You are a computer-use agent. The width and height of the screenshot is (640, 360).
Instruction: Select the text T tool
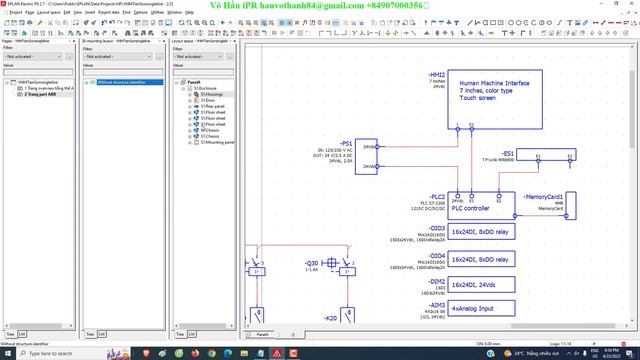570,23
